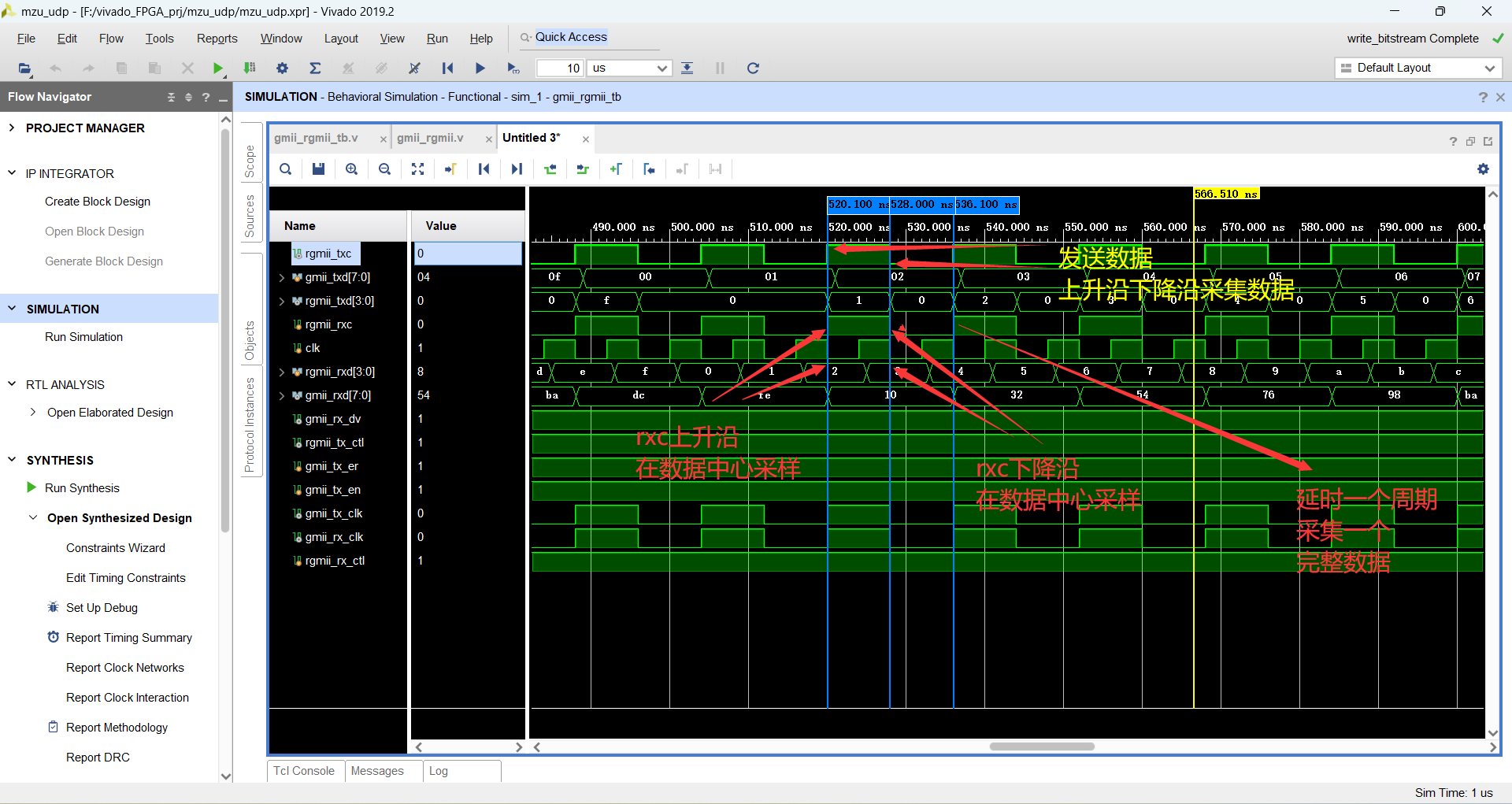Viewport: 1512px width, 804px height.
Task: Click the Restart simulation icon
Action: tap(752, 69)
